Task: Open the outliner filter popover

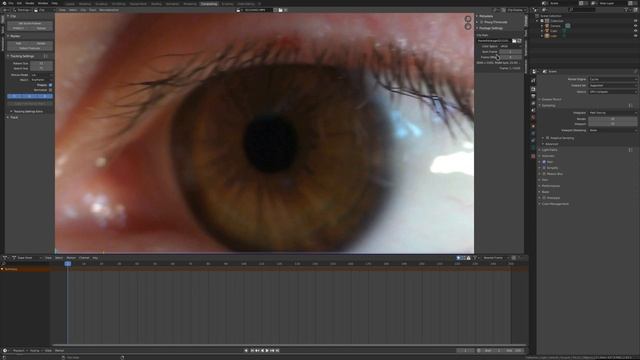Action: 627,10
